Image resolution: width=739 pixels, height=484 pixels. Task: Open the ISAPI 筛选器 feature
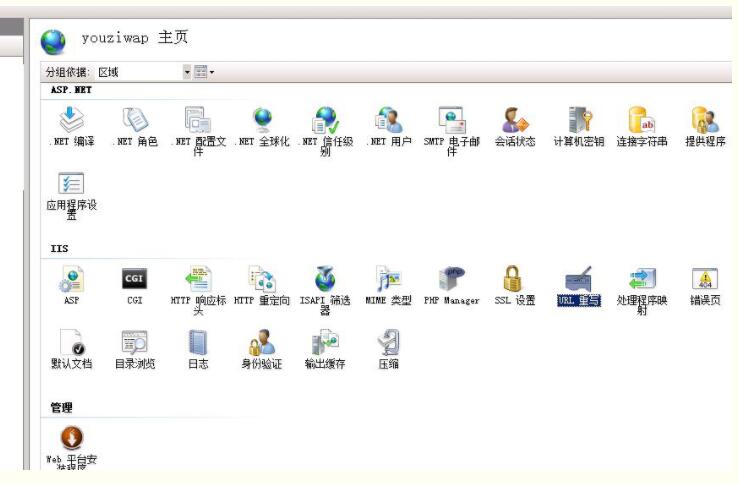point(325,290)
